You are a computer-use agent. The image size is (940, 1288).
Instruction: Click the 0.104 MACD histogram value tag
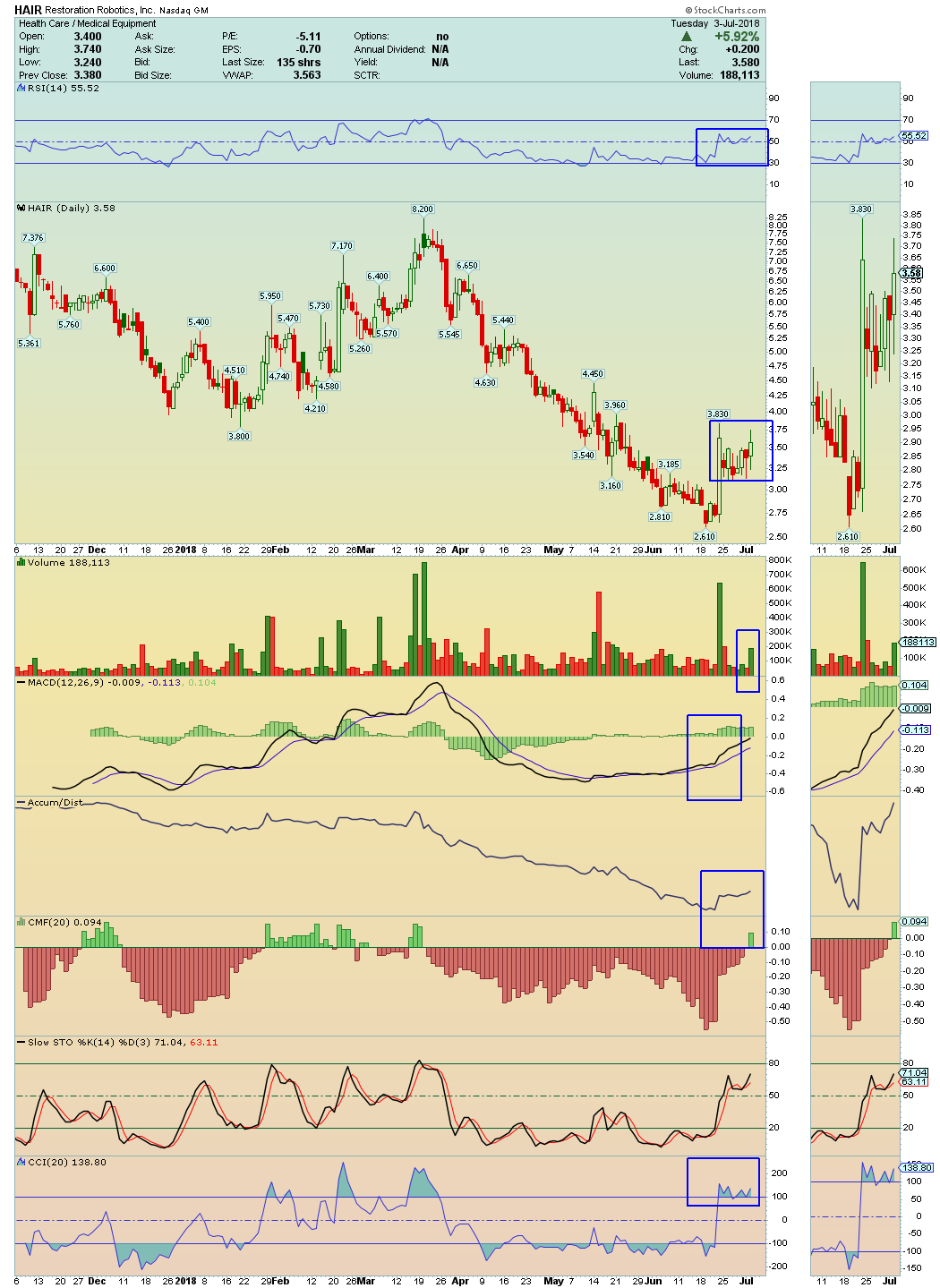pyautogui.click(x=916, y=685)
